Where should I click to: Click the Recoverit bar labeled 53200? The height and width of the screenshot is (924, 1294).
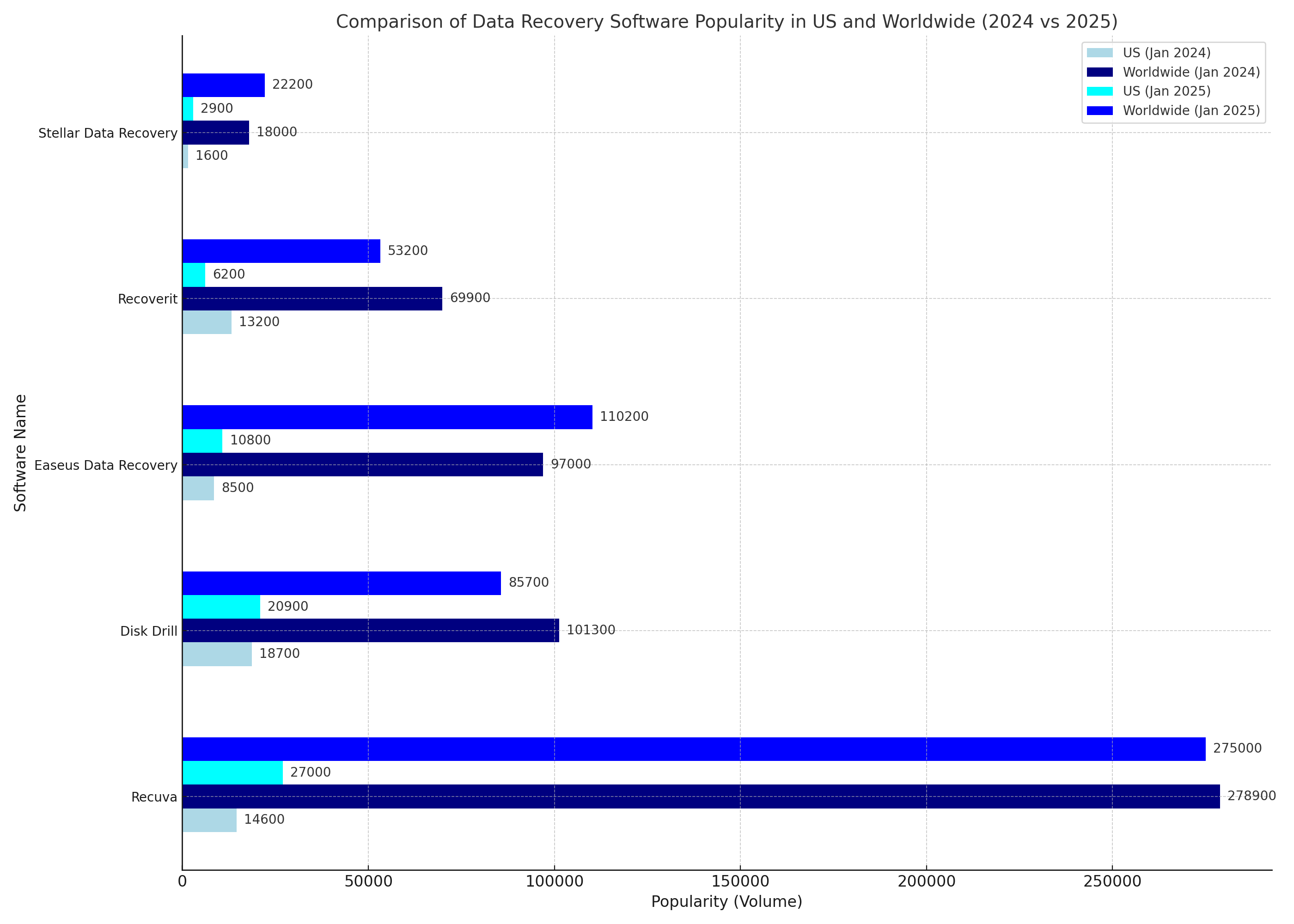(x=281, y=251)
